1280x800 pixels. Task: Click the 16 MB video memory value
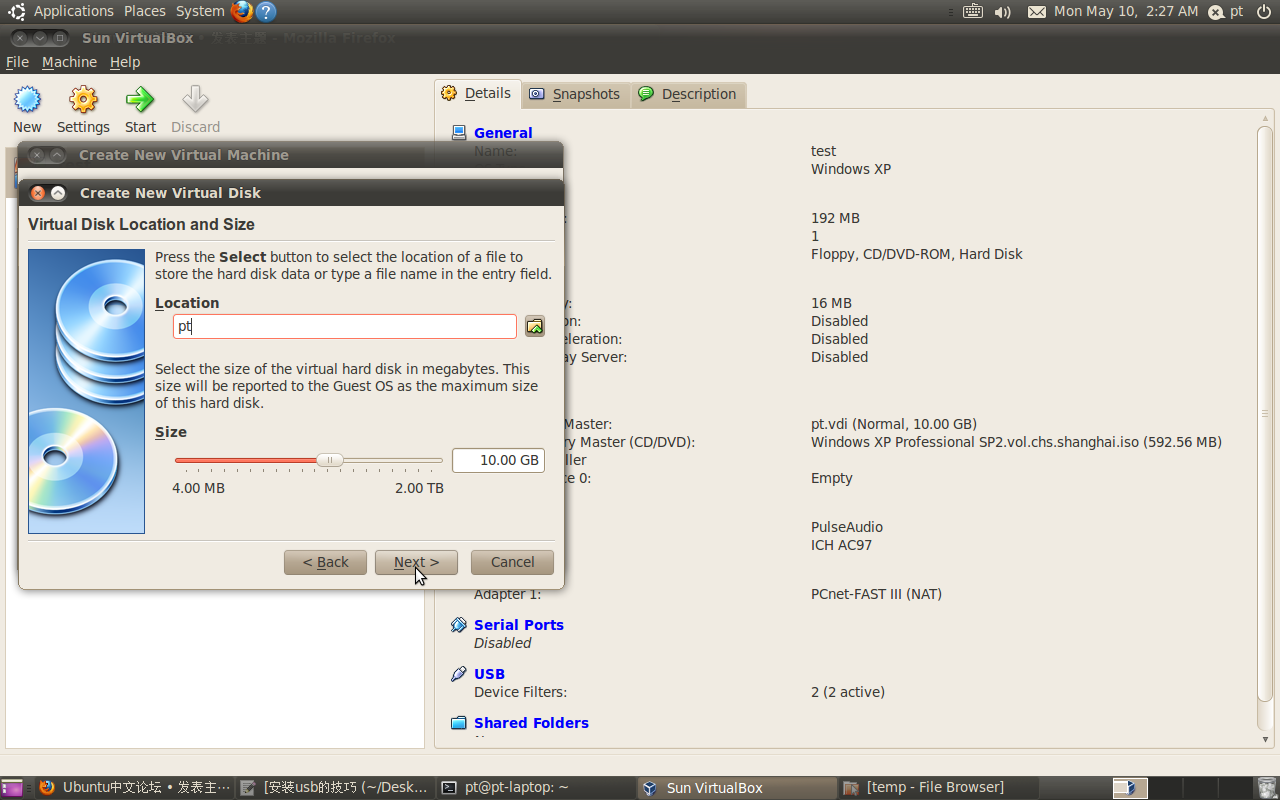pos(831,303)
